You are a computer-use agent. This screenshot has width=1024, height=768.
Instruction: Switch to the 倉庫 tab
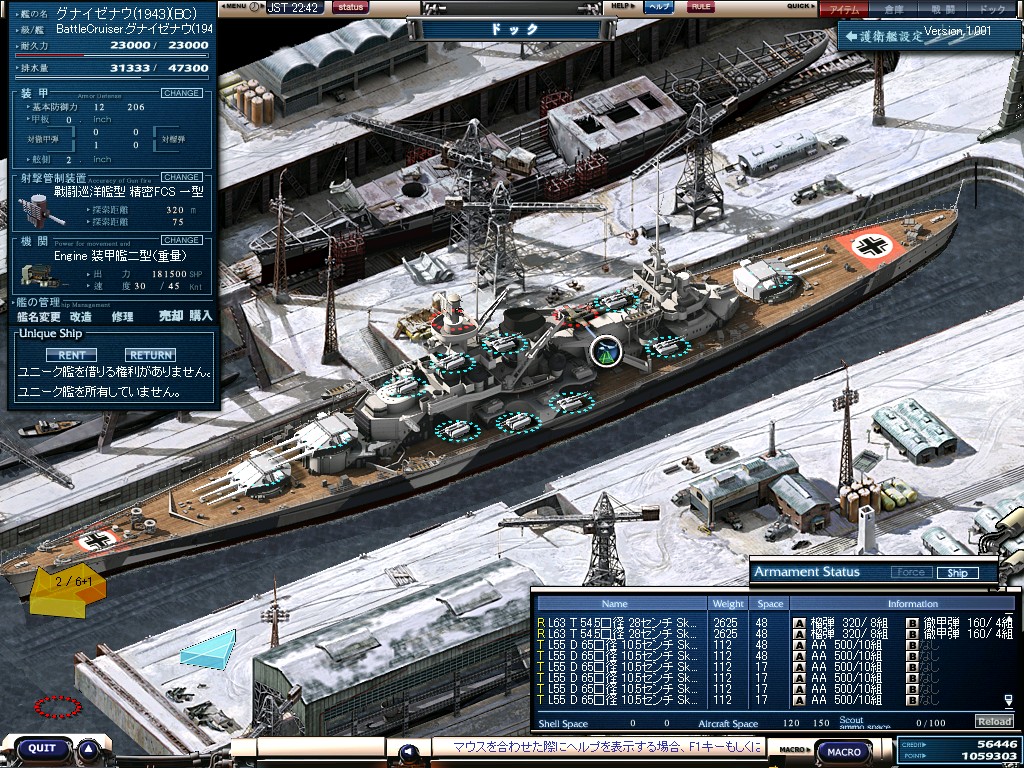coord(893,9)
